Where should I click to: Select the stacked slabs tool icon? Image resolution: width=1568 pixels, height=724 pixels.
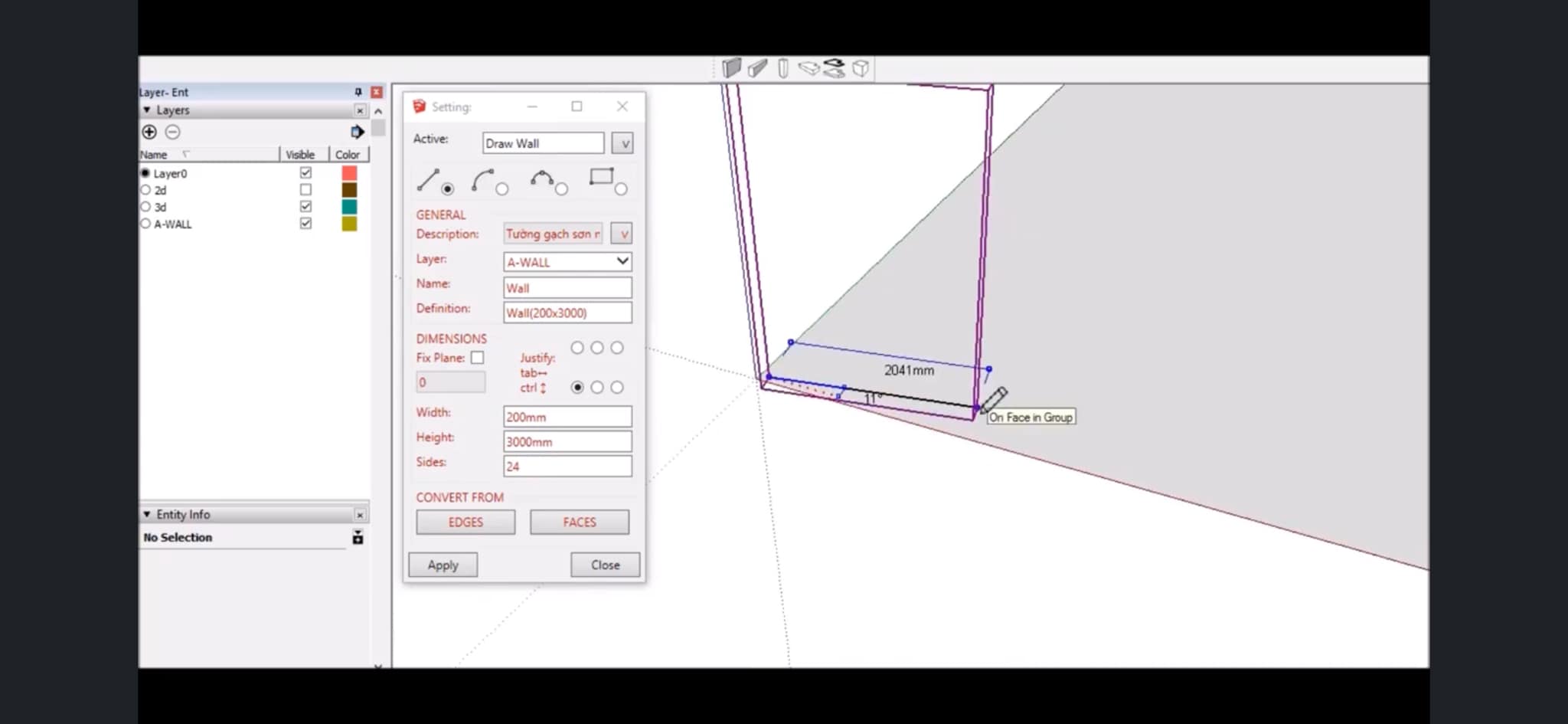tap(834, 69)
